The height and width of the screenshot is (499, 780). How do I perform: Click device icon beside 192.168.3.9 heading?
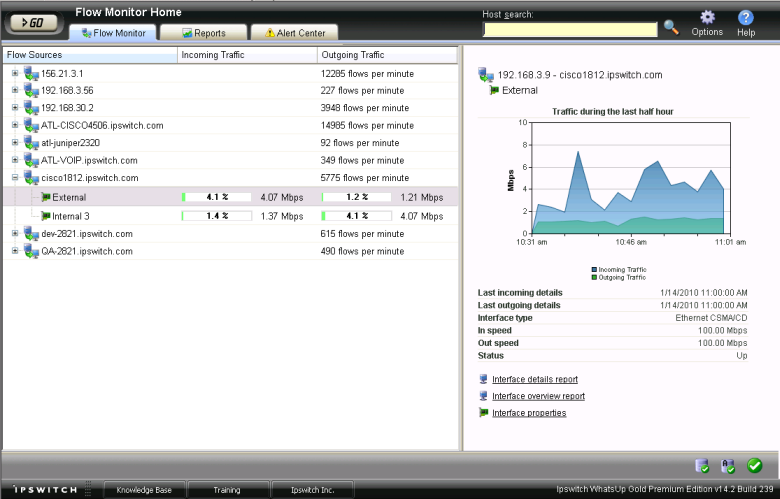coord(486,75)
